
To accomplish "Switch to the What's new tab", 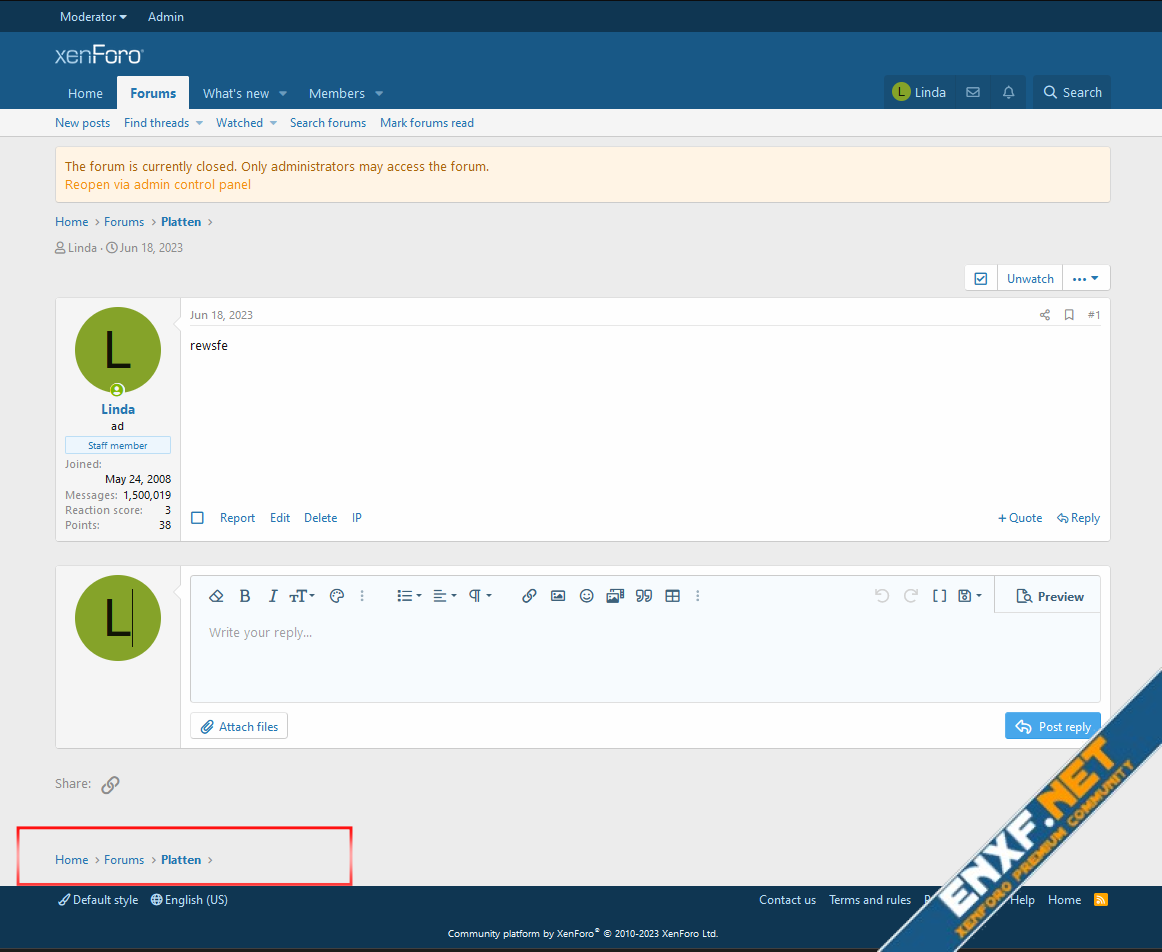I will [236, 94].
